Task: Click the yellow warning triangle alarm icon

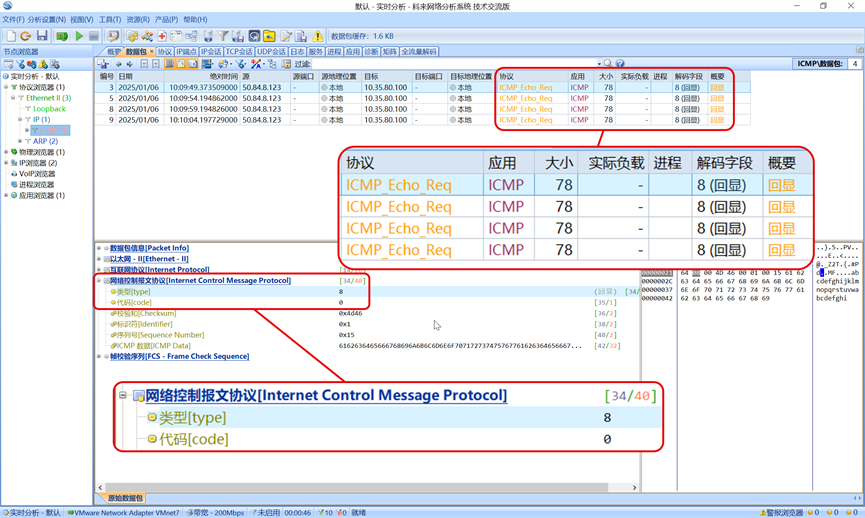Action: click(317, 36)
